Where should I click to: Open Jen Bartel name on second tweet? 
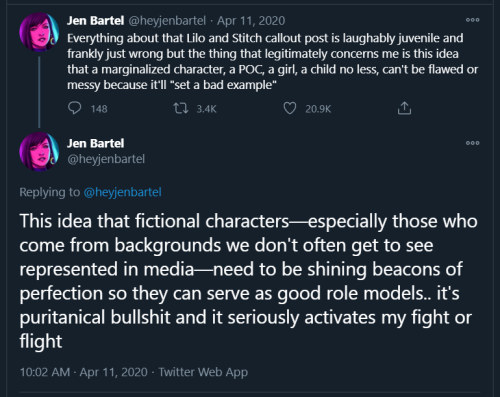[x=95, y=143]
